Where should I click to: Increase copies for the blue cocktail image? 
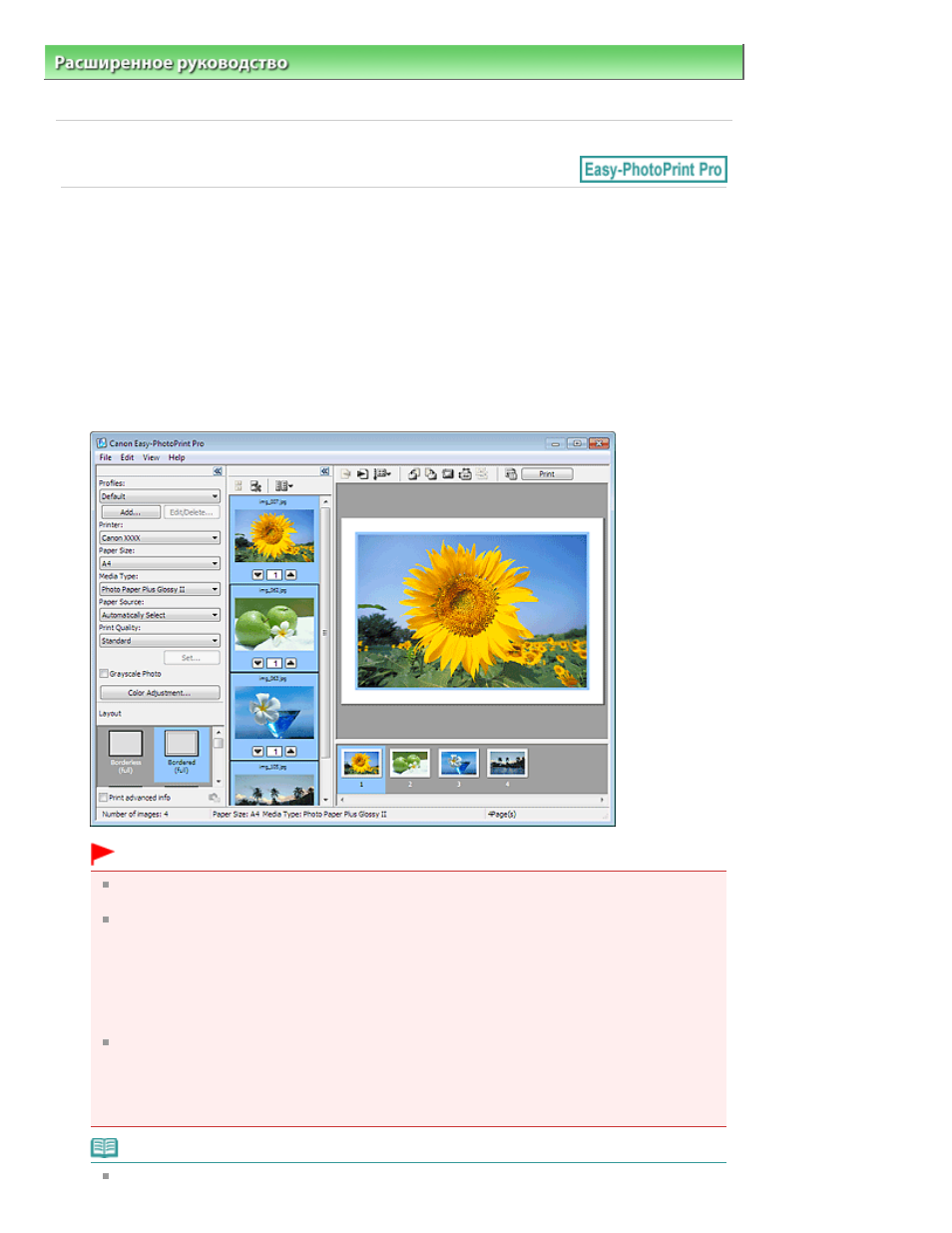pyautogui.click(x=290, y=751)
